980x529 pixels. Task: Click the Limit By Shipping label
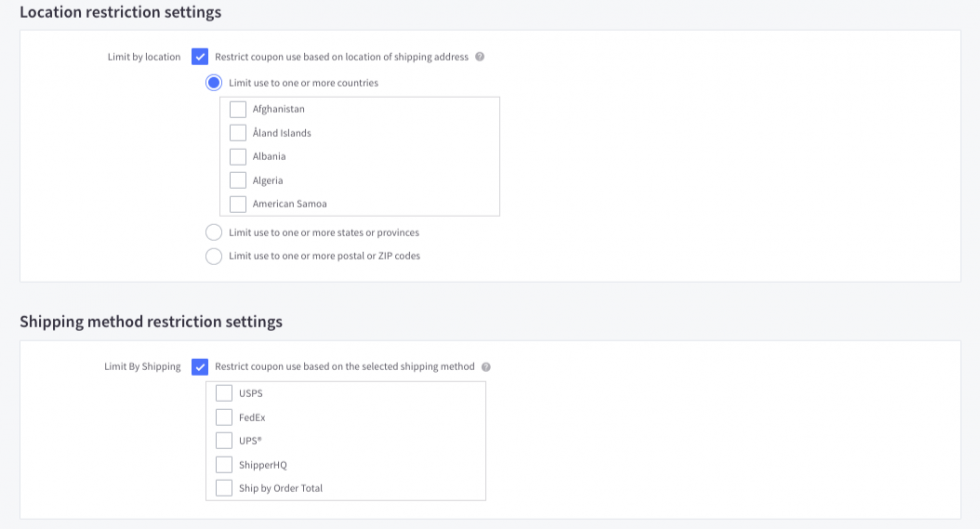pyautogui.click(x=142, y=367)
